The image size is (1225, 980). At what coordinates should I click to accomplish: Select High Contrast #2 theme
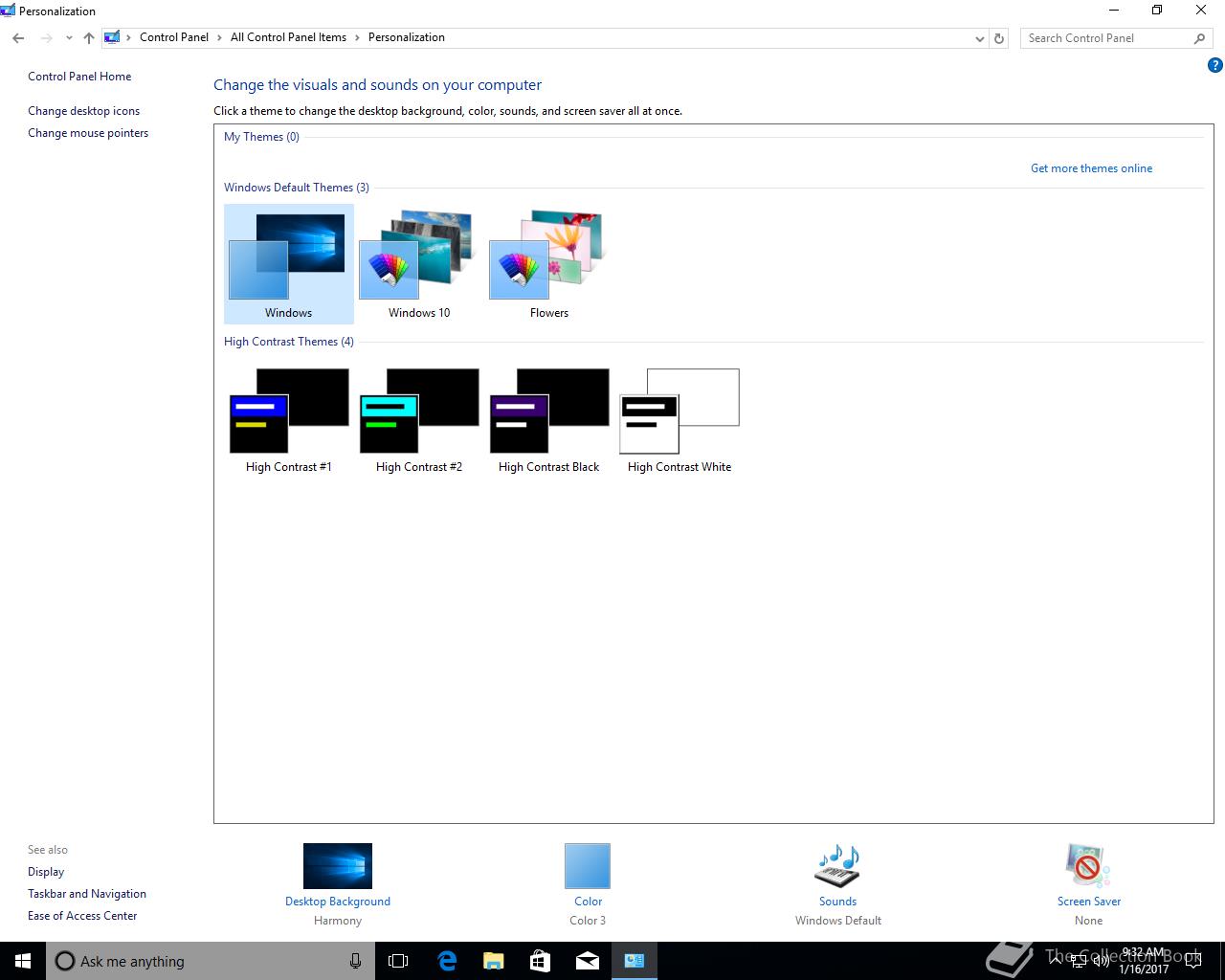coord(418,419)
